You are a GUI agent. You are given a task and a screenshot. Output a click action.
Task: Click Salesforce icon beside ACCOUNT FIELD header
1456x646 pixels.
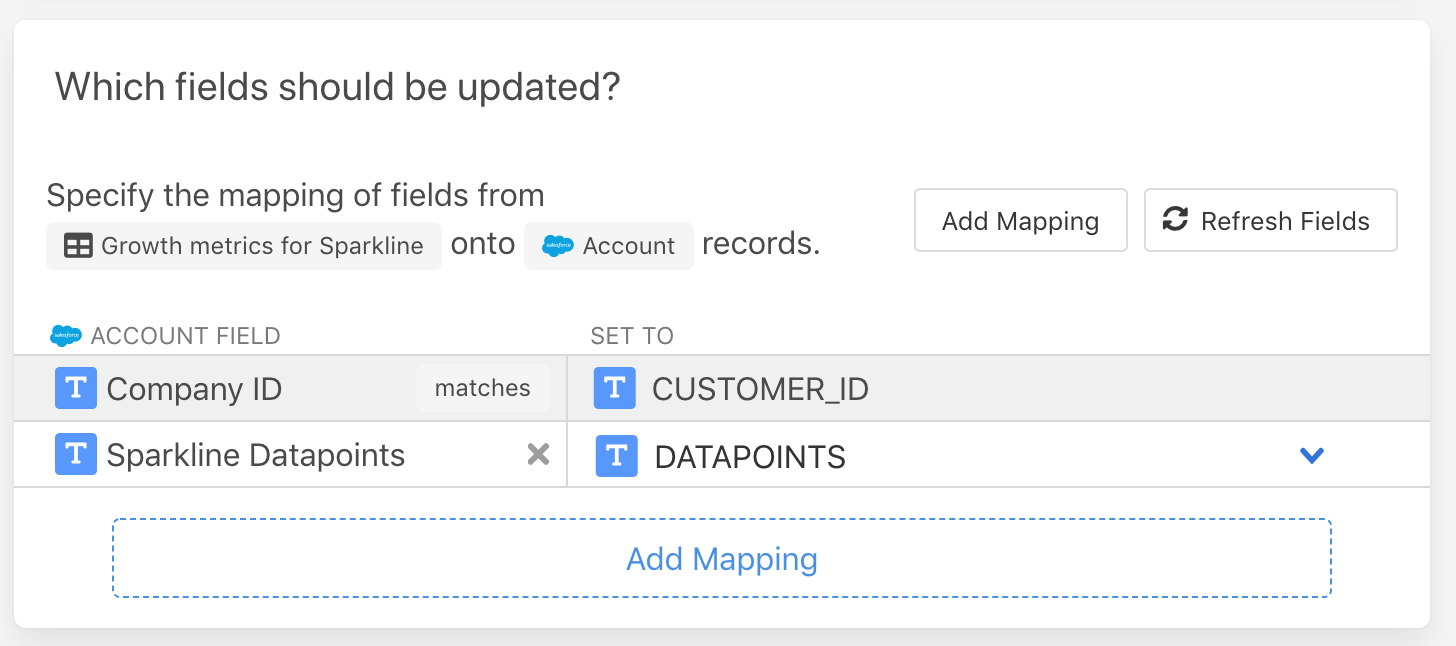(x=65, y=335)
